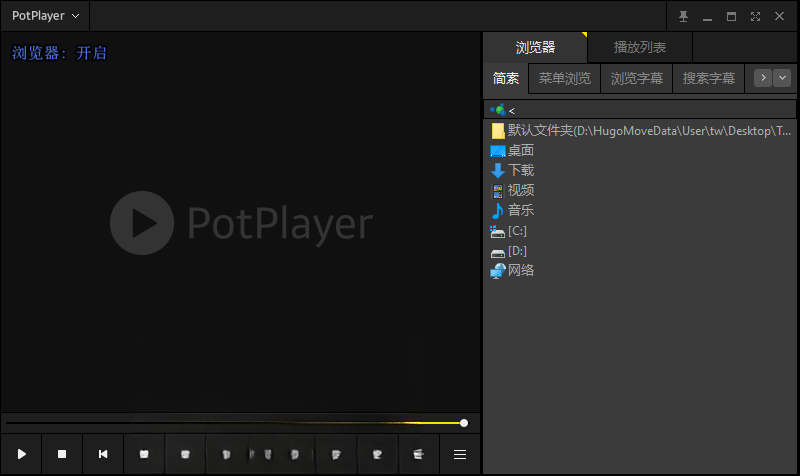Start playback with the Play button

tap(21, 454)
